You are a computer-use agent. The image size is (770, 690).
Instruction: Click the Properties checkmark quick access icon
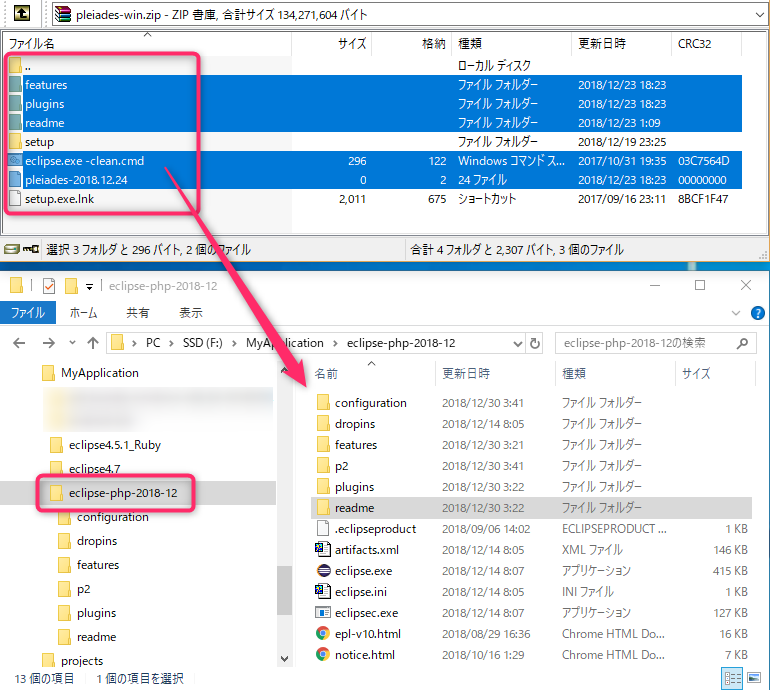[x=49, y=286]
